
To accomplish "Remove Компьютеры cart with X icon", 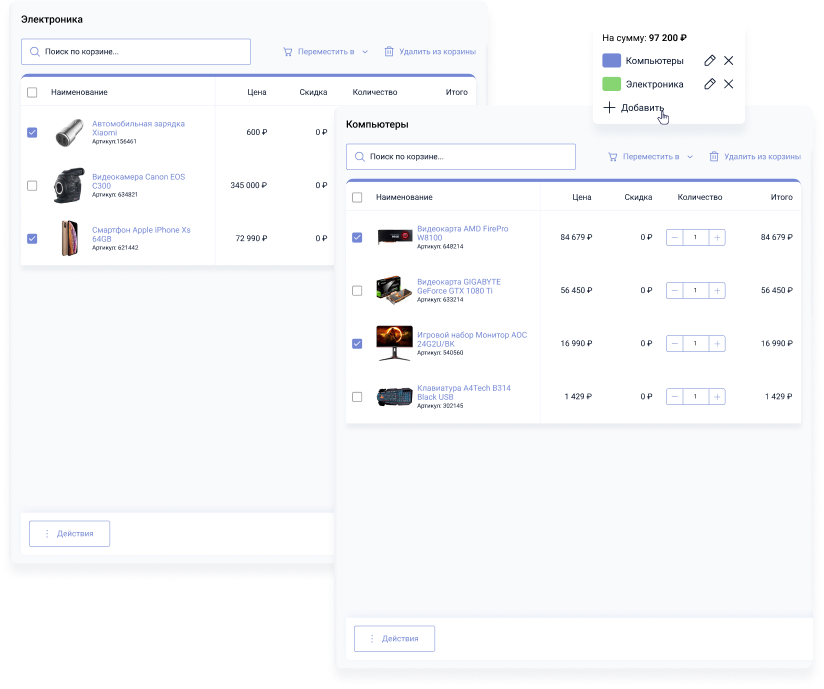I will coord(728,61).
